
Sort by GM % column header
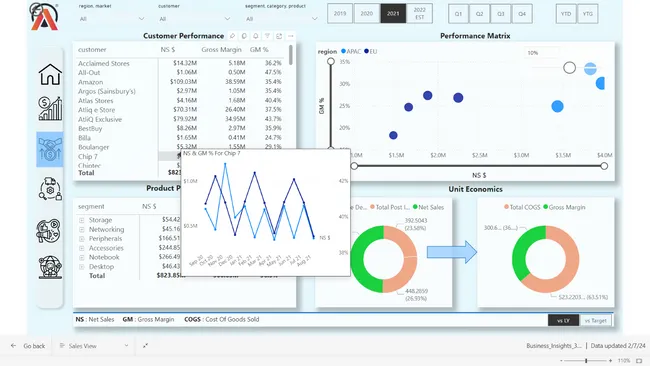[259, 50]
